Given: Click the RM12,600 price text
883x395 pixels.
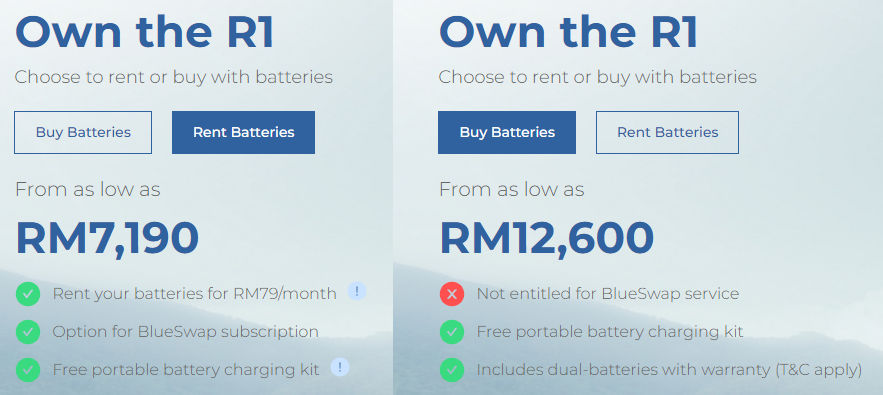Looking at the screenshot, I should pos(546,239).
